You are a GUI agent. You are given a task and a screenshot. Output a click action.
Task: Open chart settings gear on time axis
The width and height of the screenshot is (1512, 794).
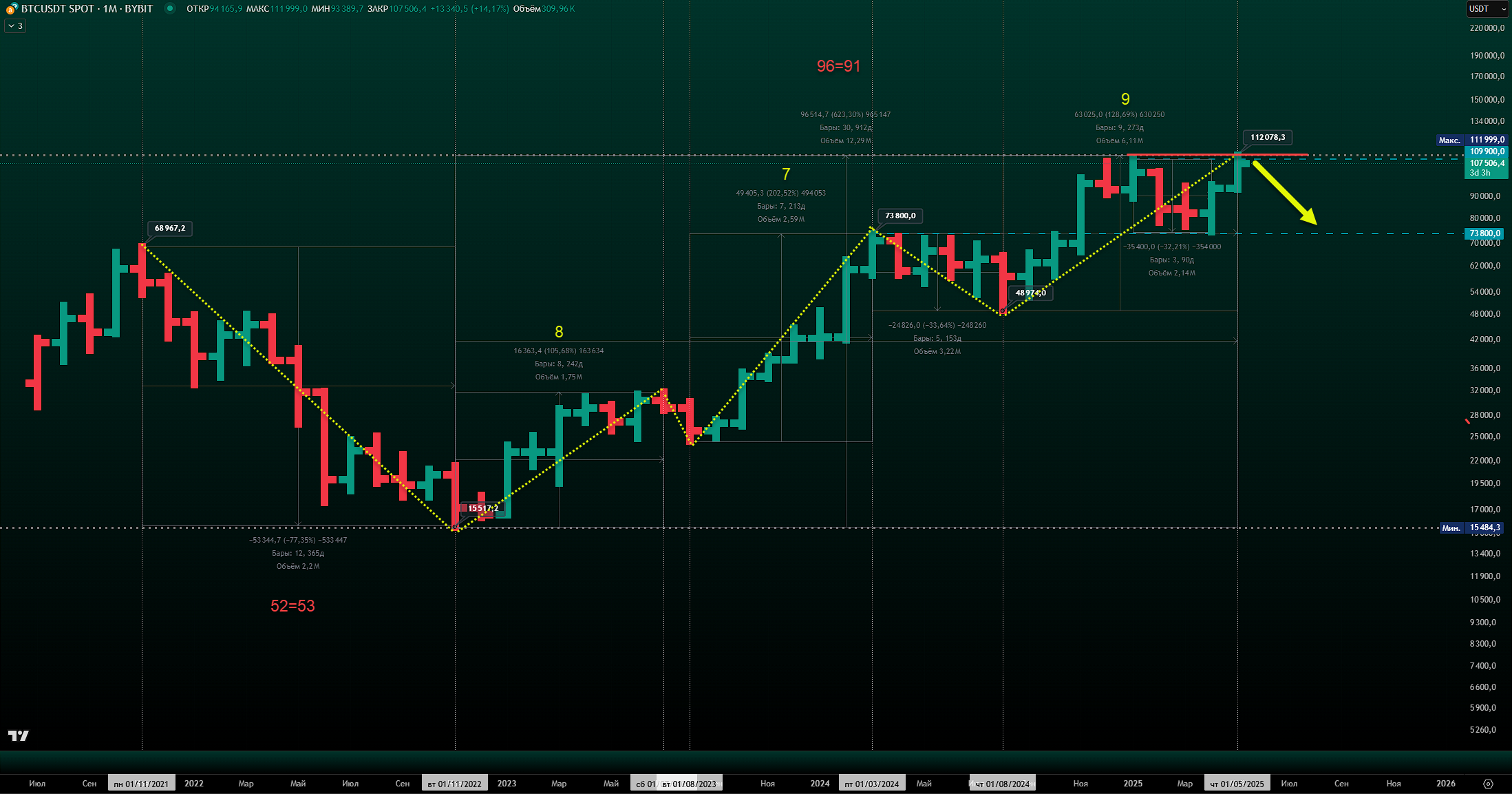[x=1488, y=784]
